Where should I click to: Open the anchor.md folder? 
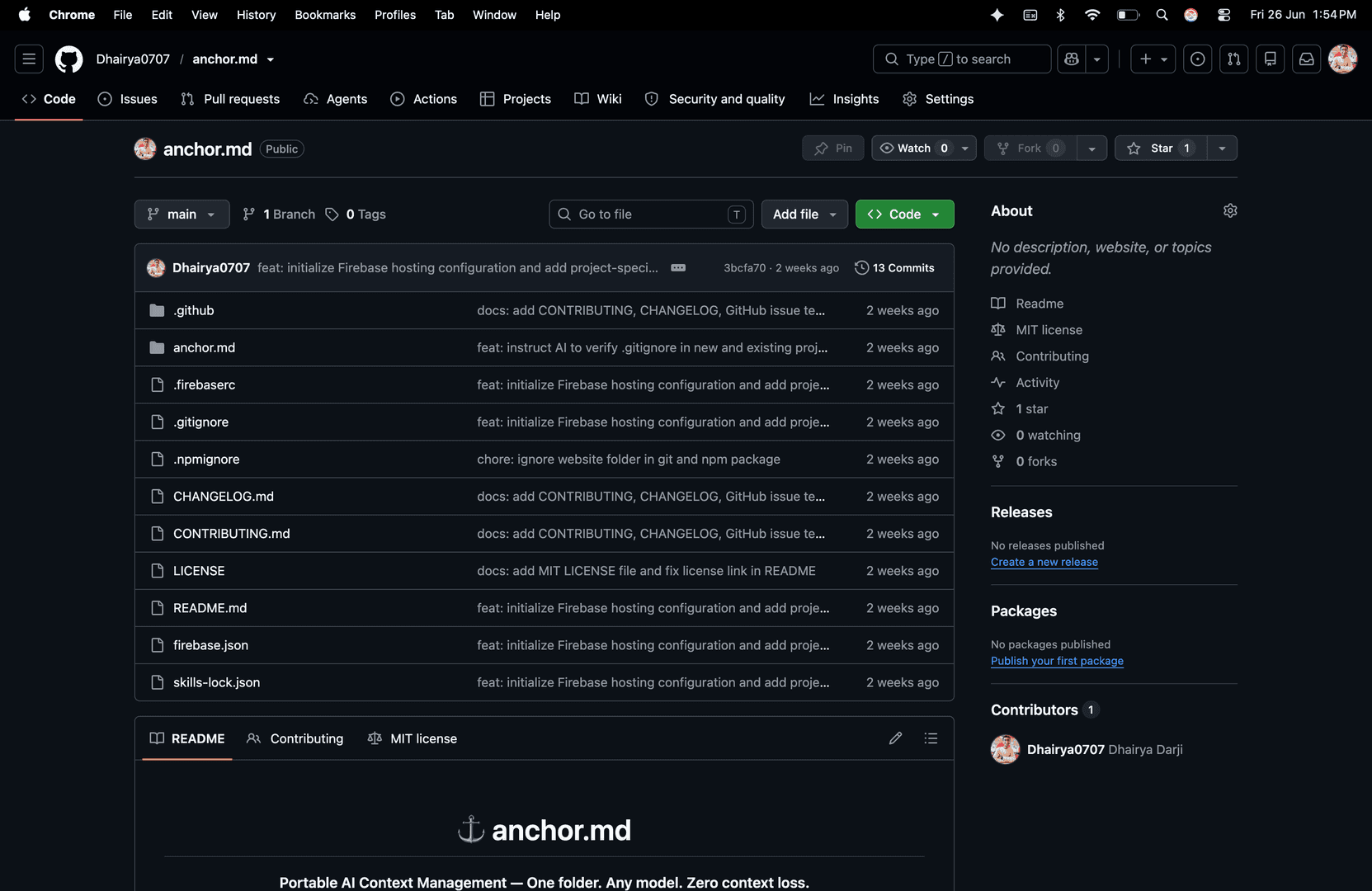pos(205,347)
